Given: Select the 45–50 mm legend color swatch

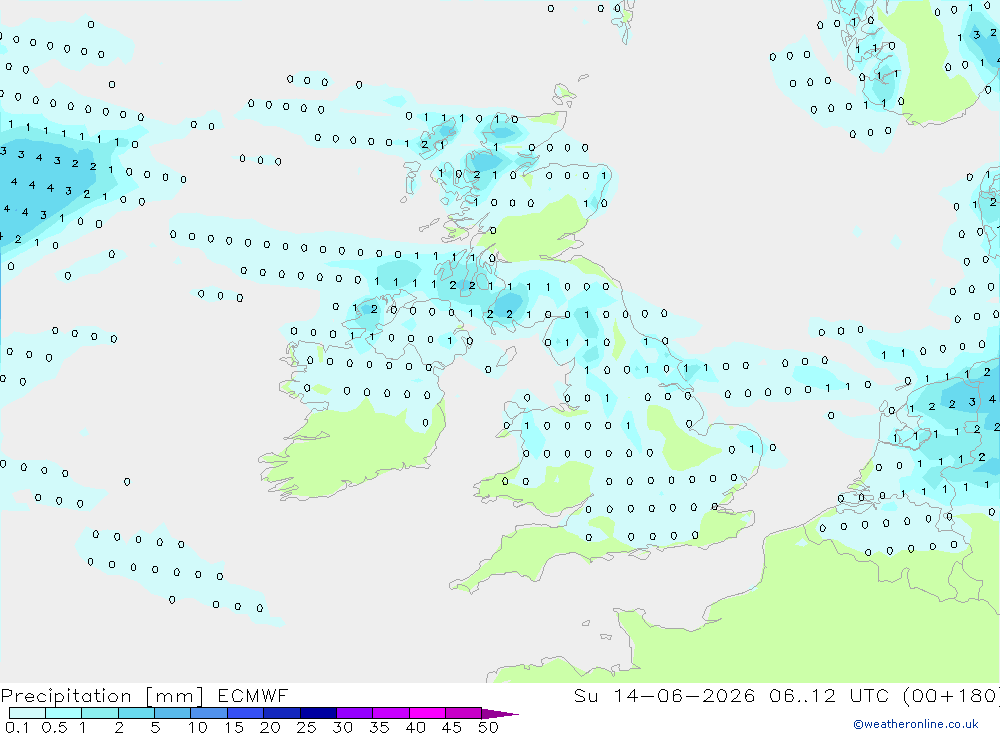Looking at the screenshot, I should pyautogui.click(x=464, y=713).
